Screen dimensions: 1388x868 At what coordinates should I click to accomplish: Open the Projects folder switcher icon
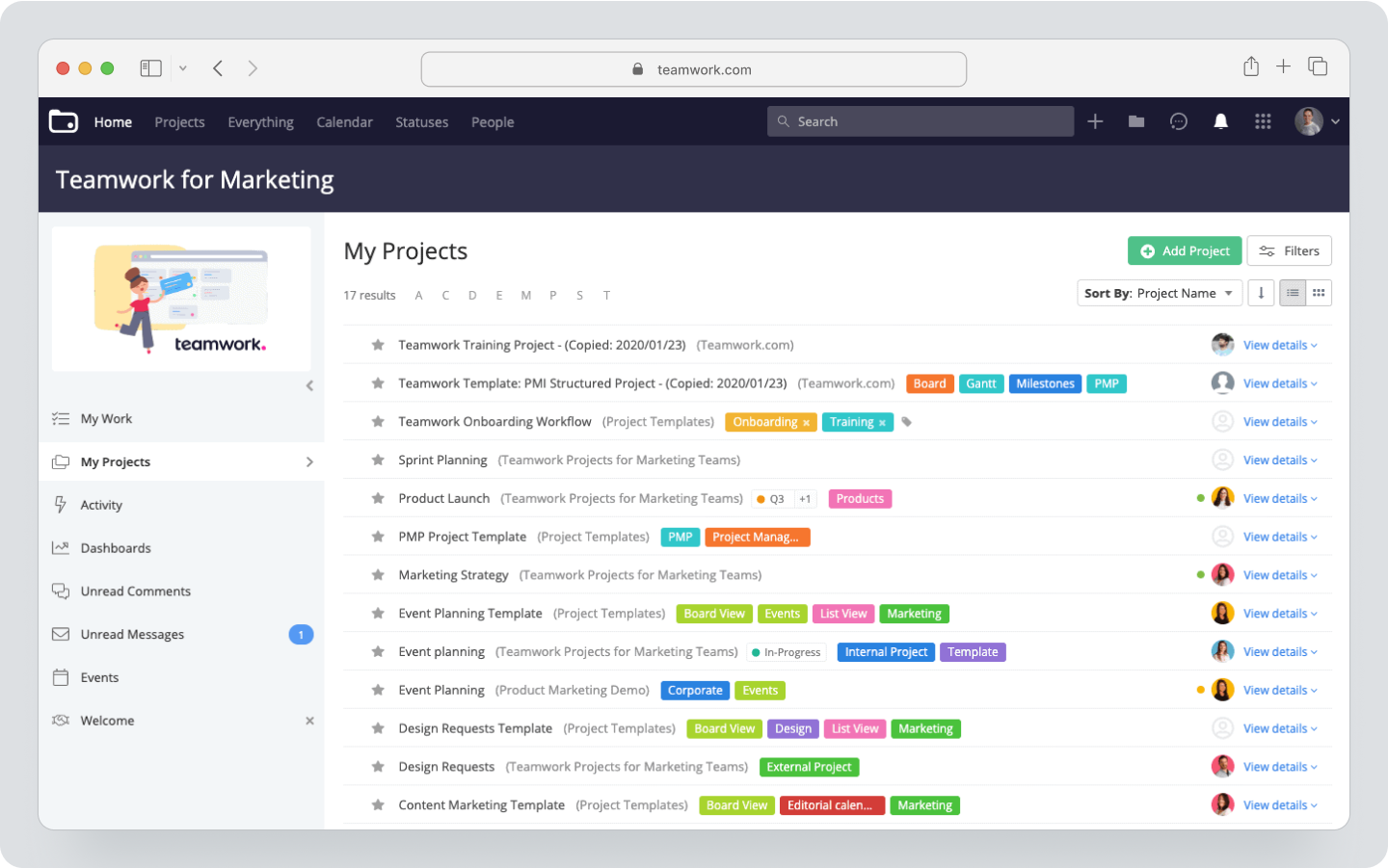(1136, 121)
